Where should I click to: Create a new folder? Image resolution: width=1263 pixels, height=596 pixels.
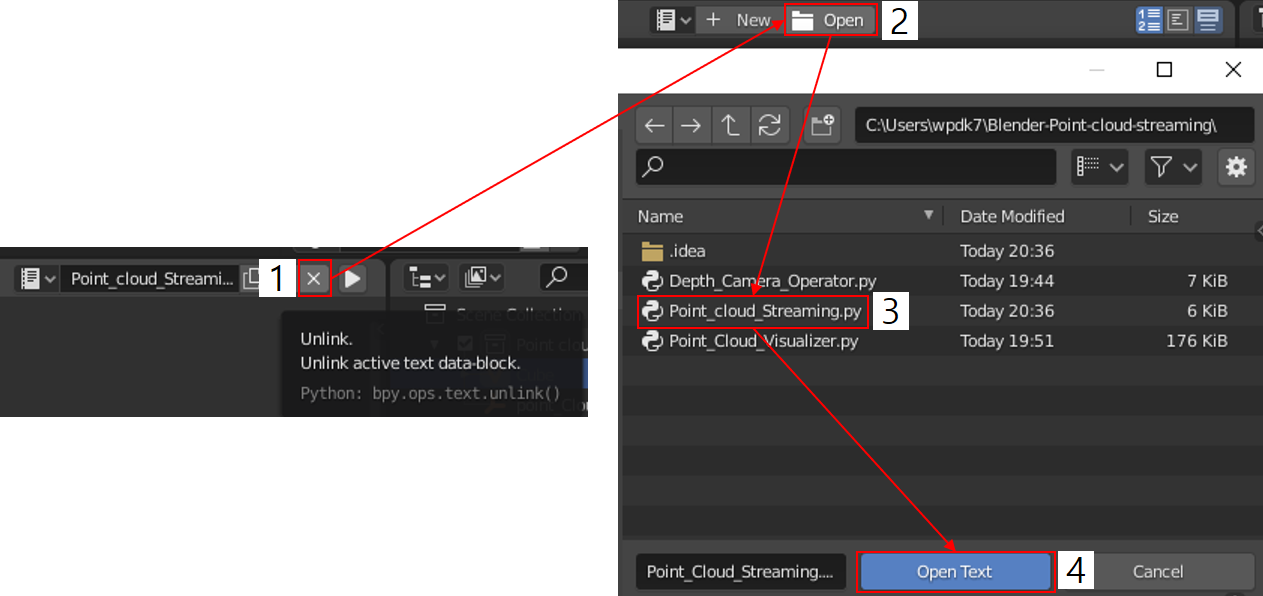click(822, 126)
